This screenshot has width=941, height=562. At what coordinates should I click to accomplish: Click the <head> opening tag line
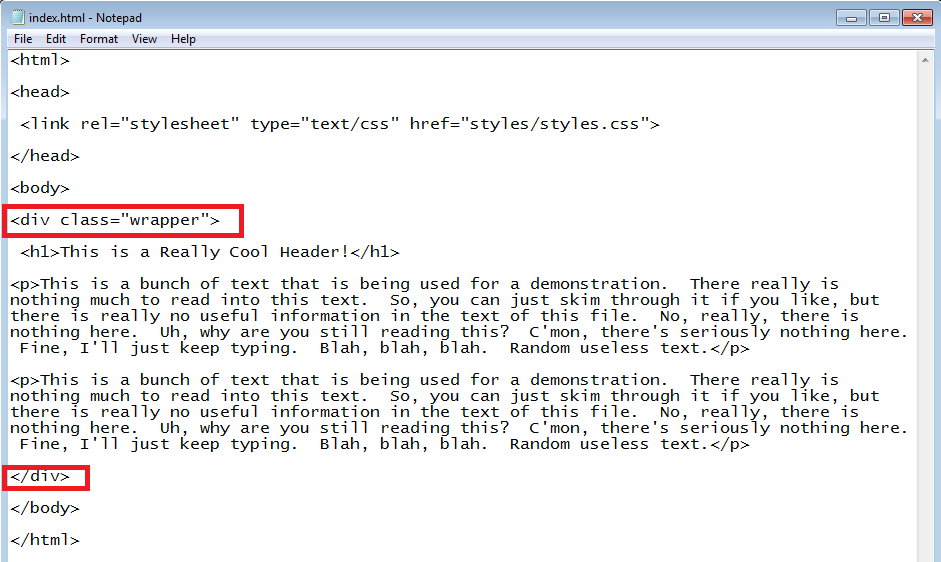40,92
